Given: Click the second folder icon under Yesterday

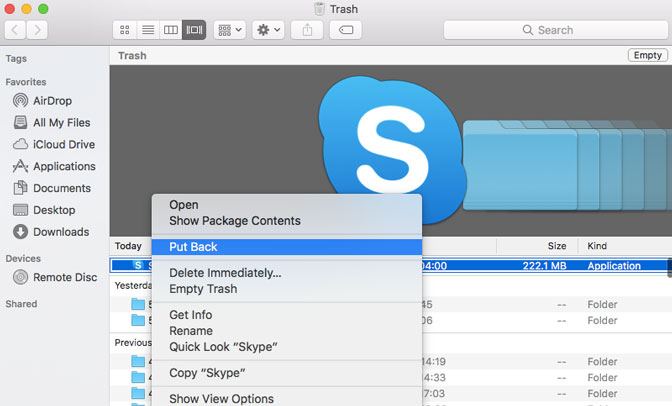Looking at the screenshot, I should pyautogui.click(x=138, y=320).
